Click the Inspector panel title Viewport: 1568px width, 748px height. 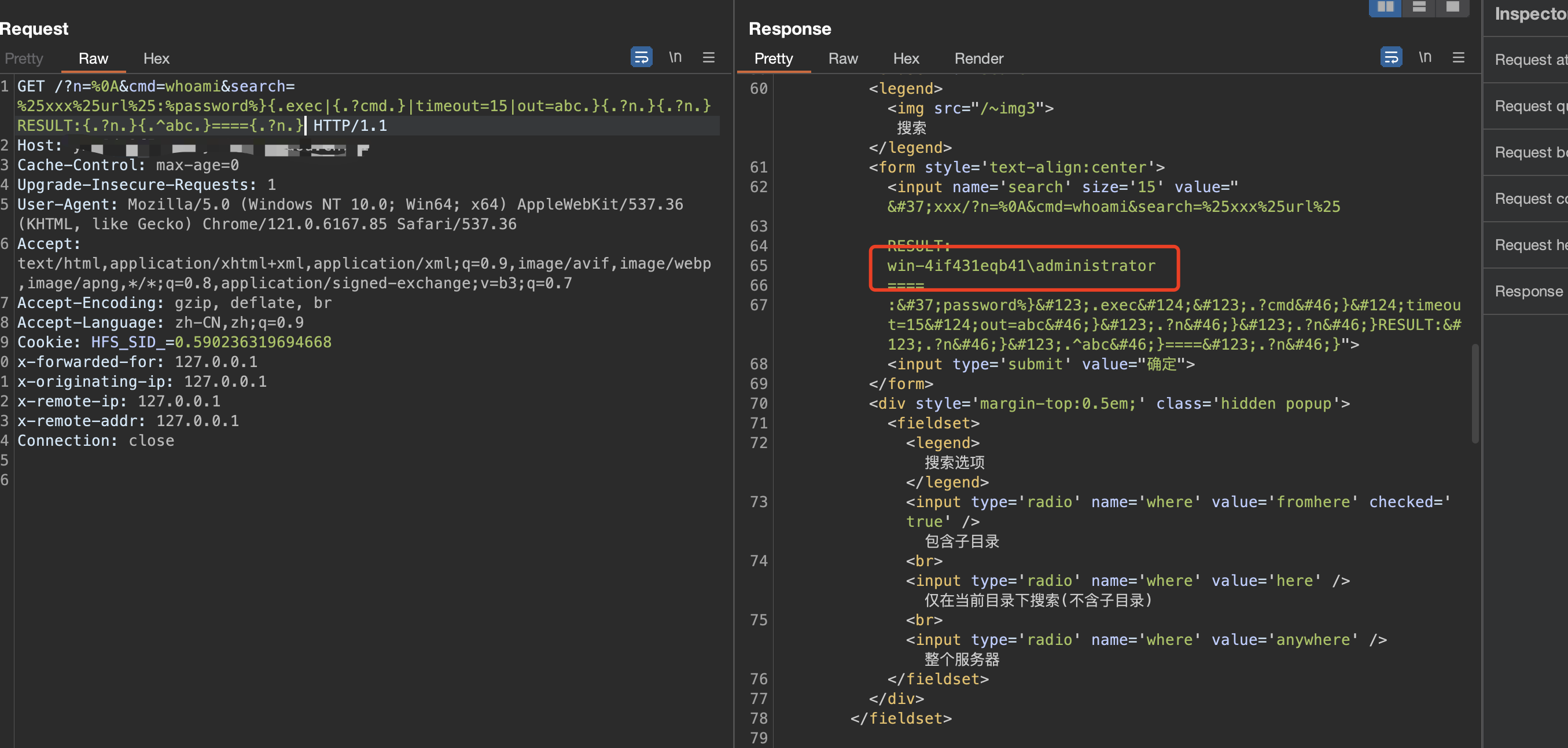[1530, 13]
